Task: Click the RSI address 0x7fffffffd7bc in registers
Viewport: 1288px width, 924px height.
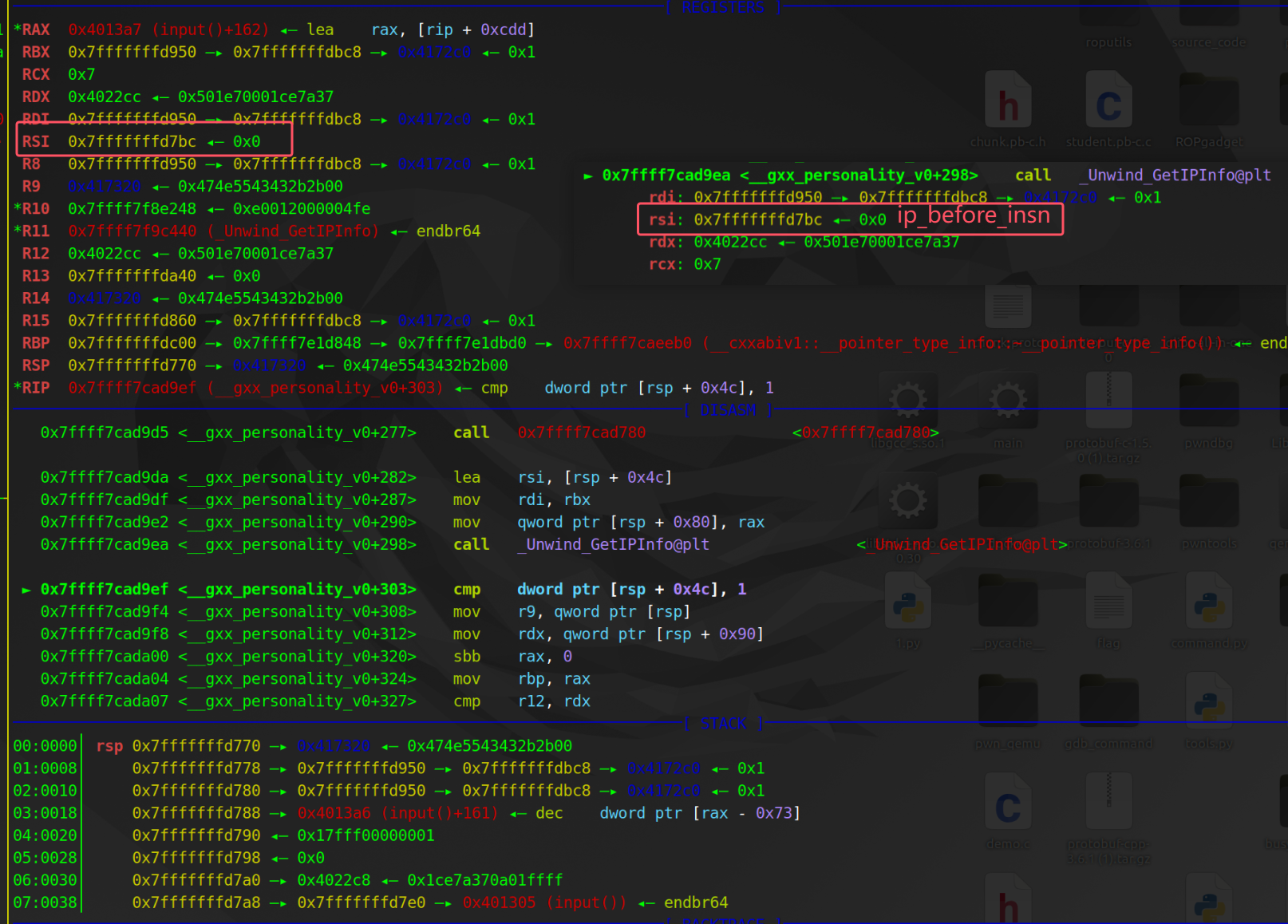Action: (132, 141)
